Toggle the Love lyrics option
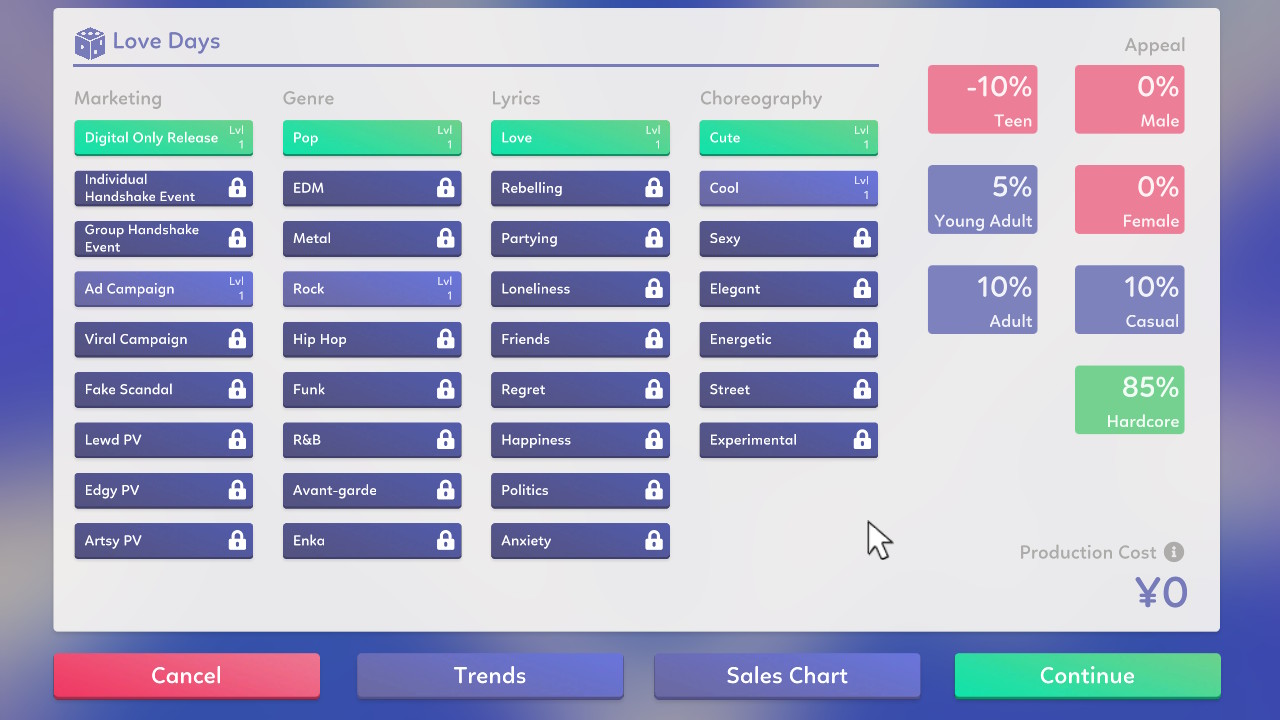 point(580,138)
